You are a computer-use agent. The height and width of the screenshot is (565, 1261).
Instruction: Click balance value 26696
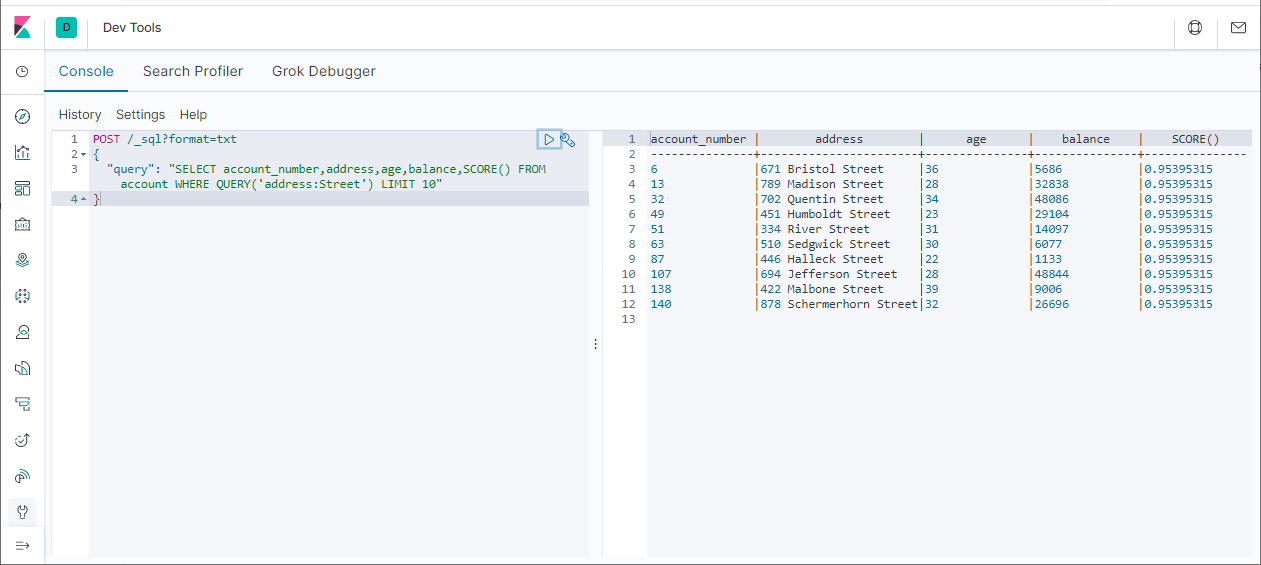[x=1052, y=305]
